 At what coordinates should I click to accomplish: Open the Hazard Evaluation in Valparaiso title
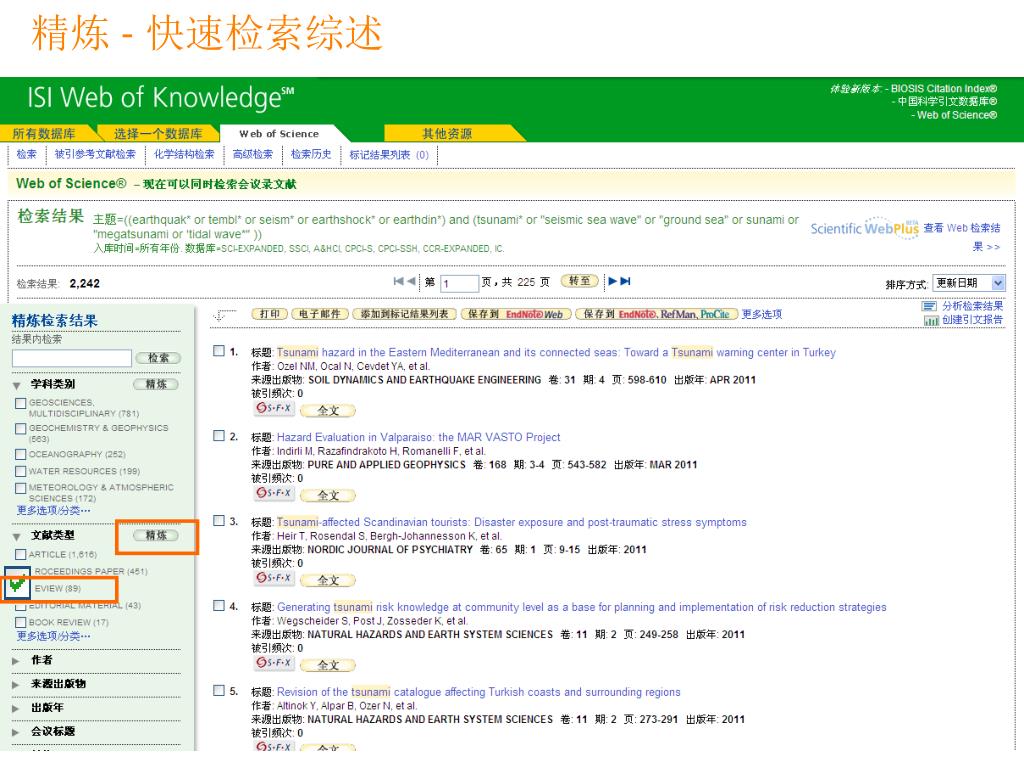pos(419,437)
